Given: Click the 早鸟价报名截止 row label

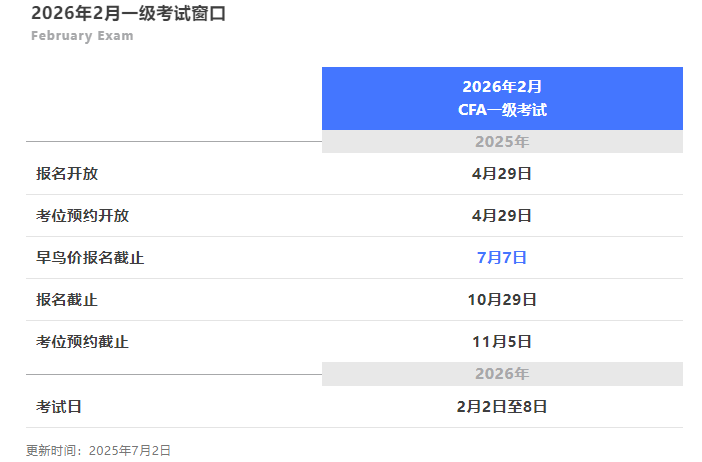Looking at the screenshot, I should pos(90,258).
